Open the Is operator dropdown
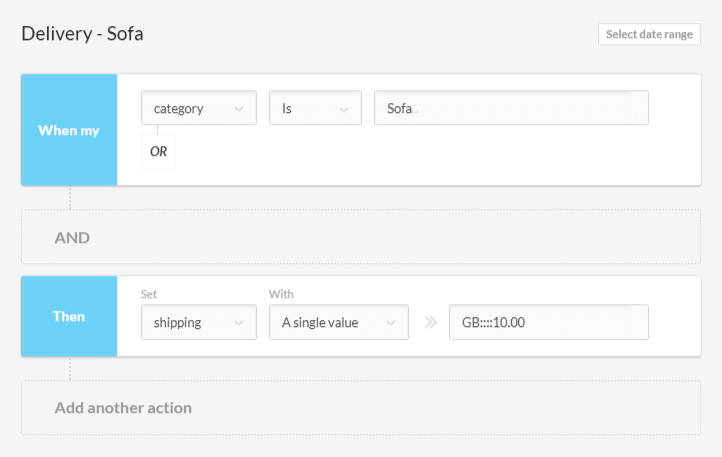 (315, 108)
